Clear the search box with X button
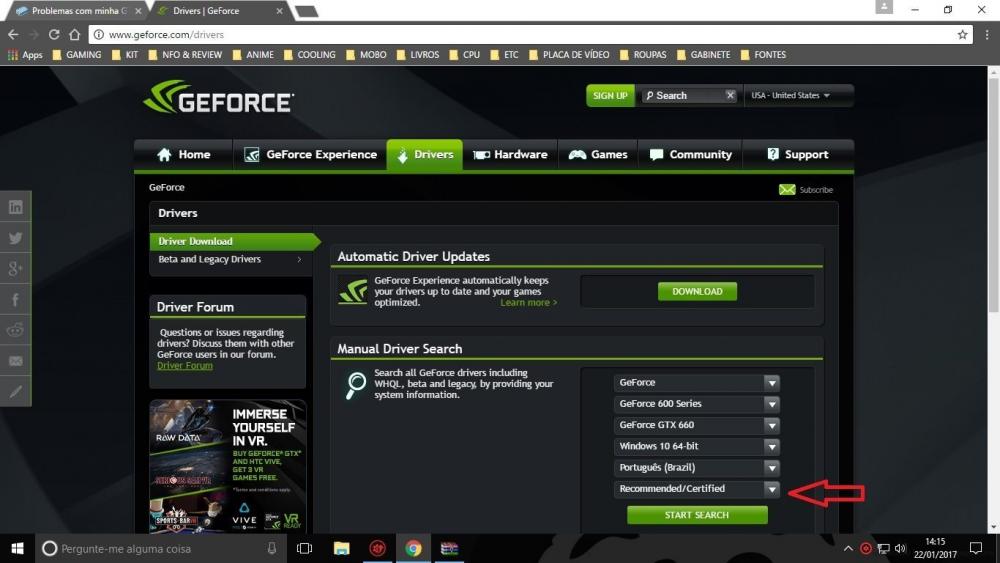Viewport: 1000px width, 563px height. click(730, 96)
